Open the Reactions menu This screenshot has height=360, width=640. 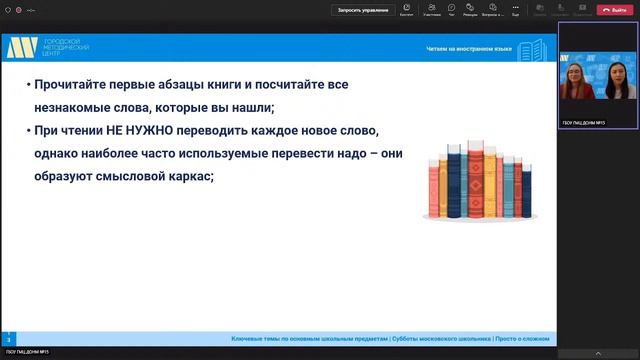click(x=470, y=10)
